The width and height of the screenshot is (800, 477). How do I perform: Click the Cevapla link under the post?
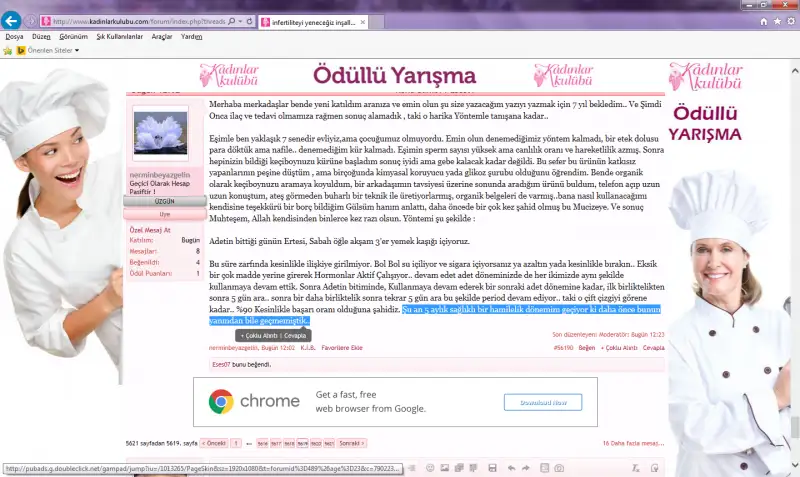653,347
